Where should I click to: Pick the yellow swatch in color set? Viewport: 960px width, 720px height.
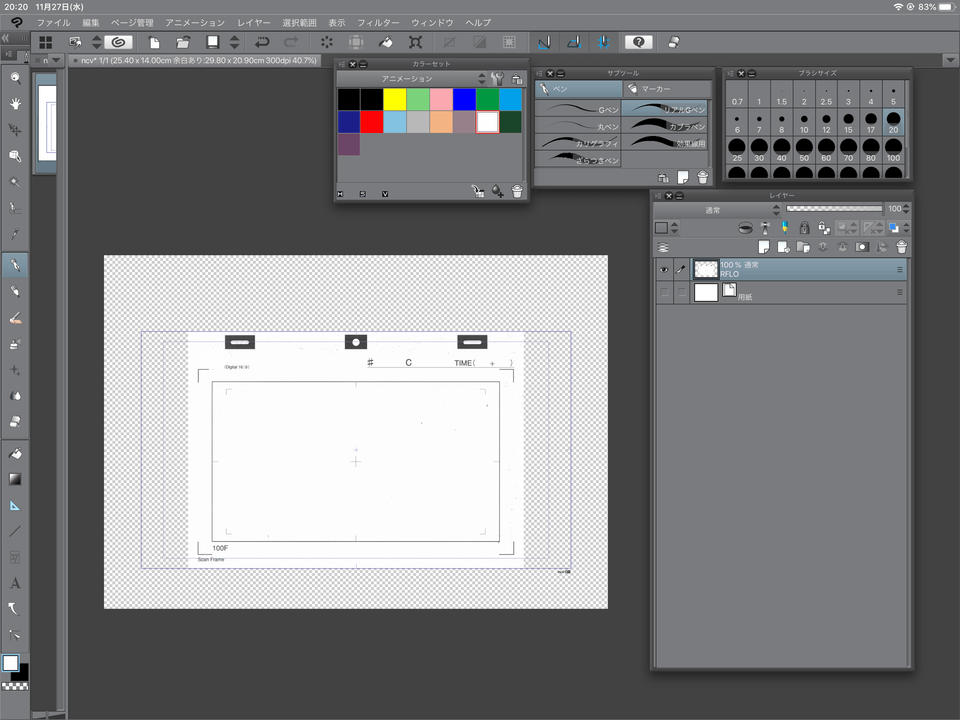click(x=395, y=99)
